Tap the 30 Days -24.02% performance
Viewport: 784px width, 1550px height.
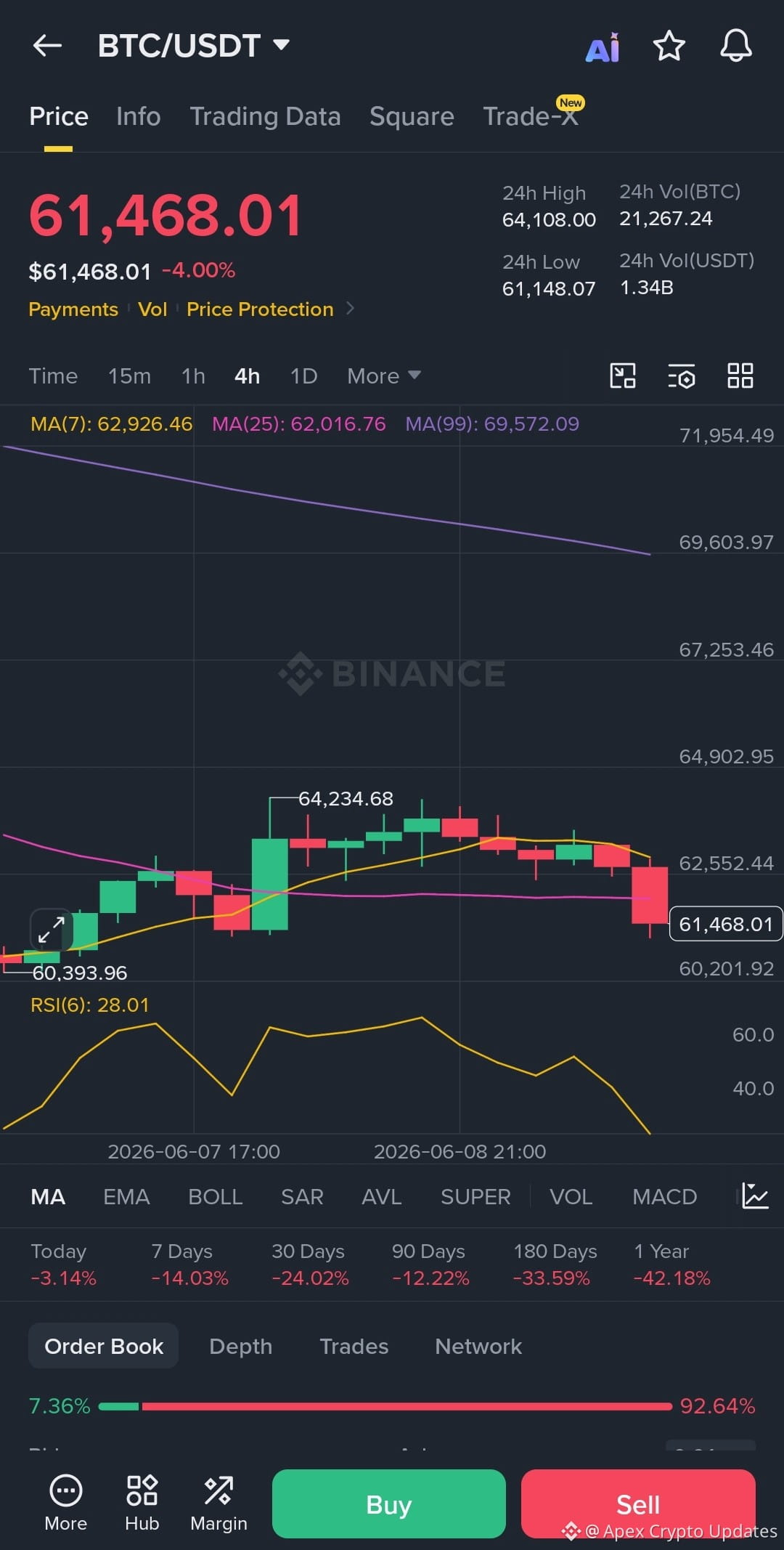(310, 1265)
